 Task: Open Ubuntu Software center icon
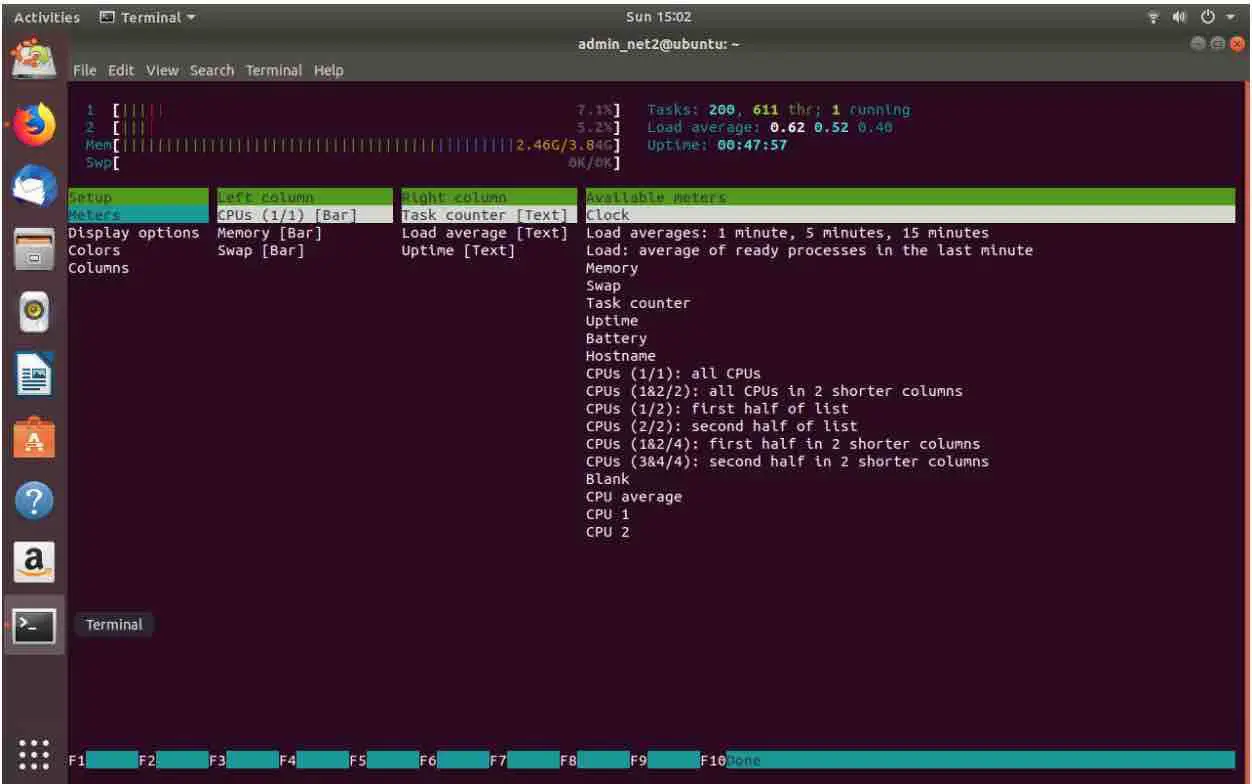tap(34, 436)
